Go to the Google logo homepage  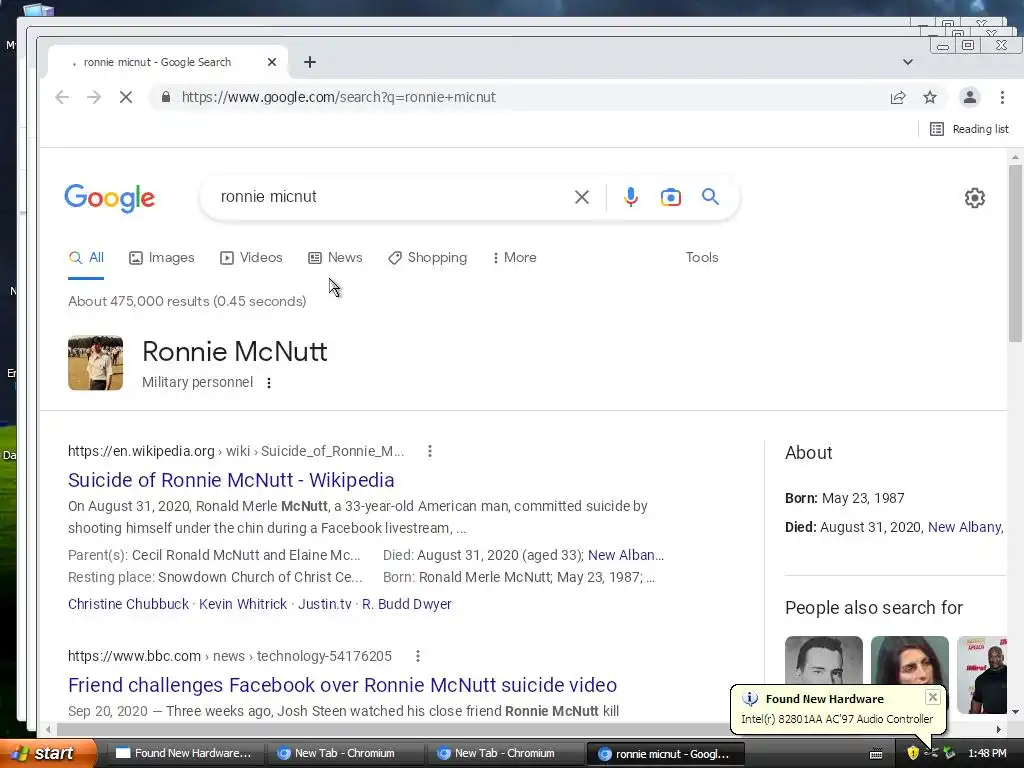tap(110, 198)
